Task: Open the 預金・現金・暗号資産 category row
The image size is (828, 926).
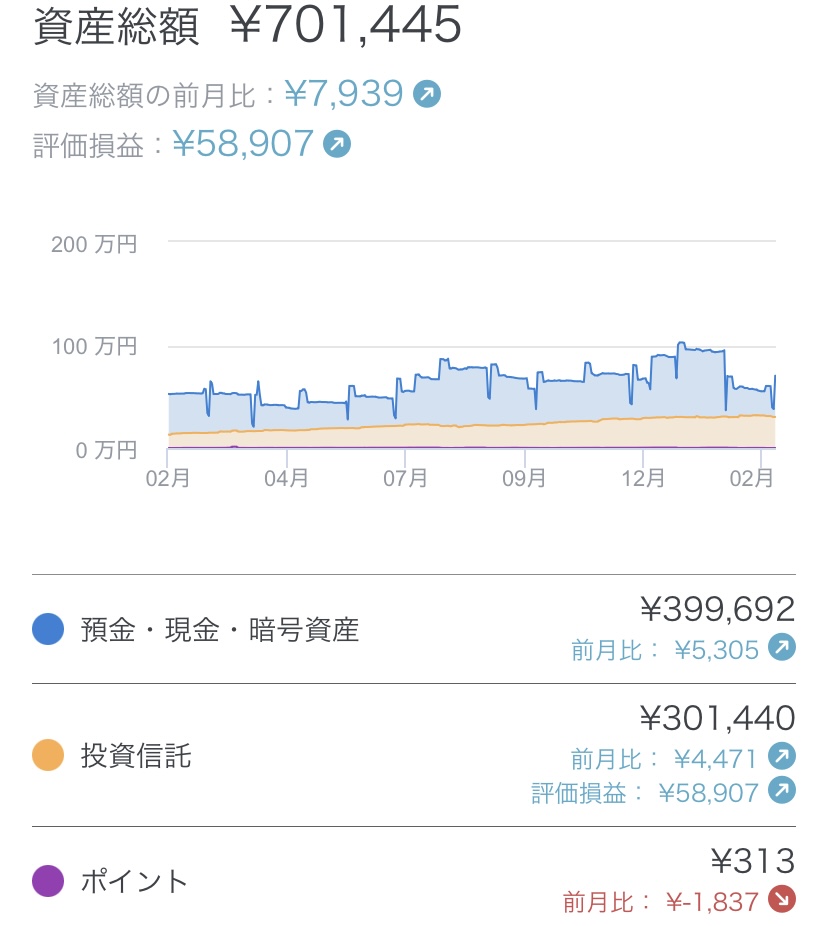Action: (220, 630)
